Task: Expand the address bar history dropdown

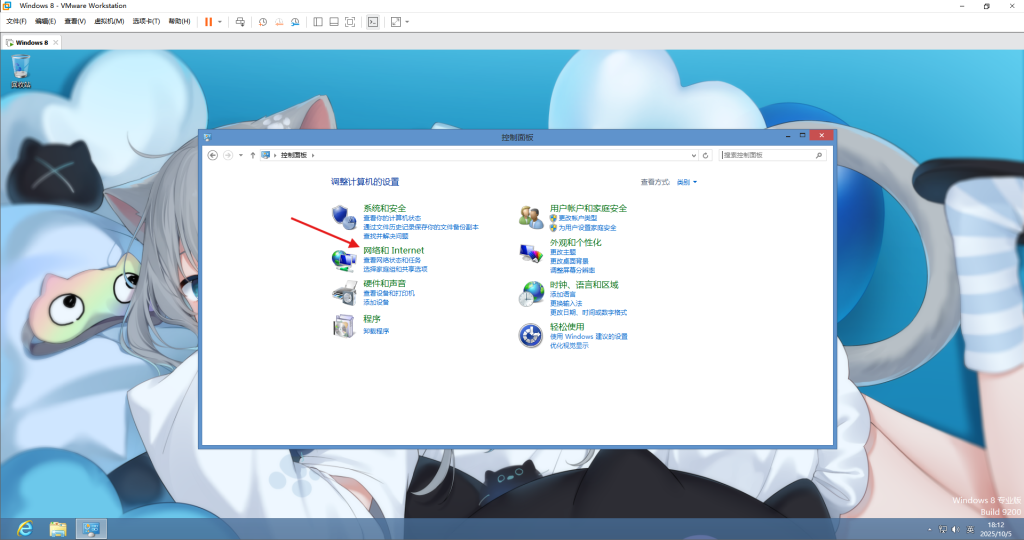Action: [x=695, y=155]
